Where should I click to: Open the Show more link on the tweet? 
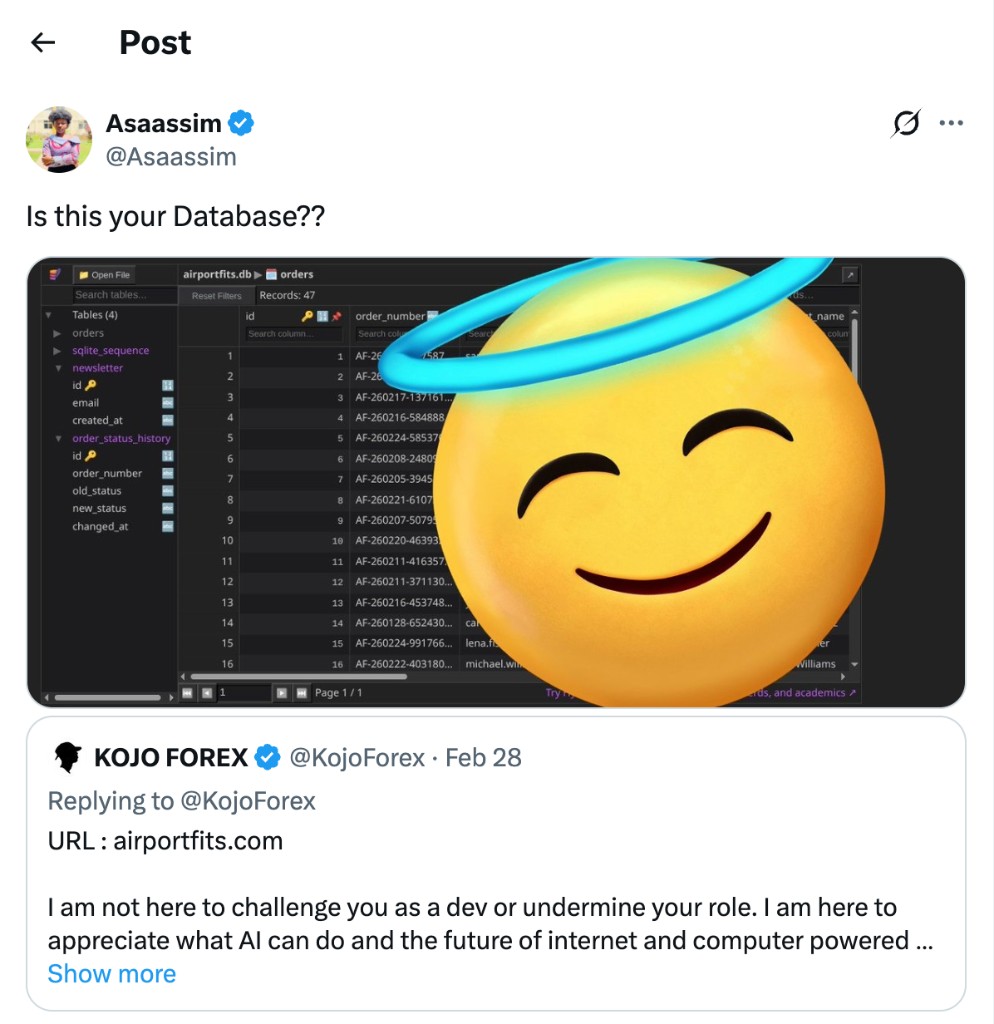[x=111, y=973]
